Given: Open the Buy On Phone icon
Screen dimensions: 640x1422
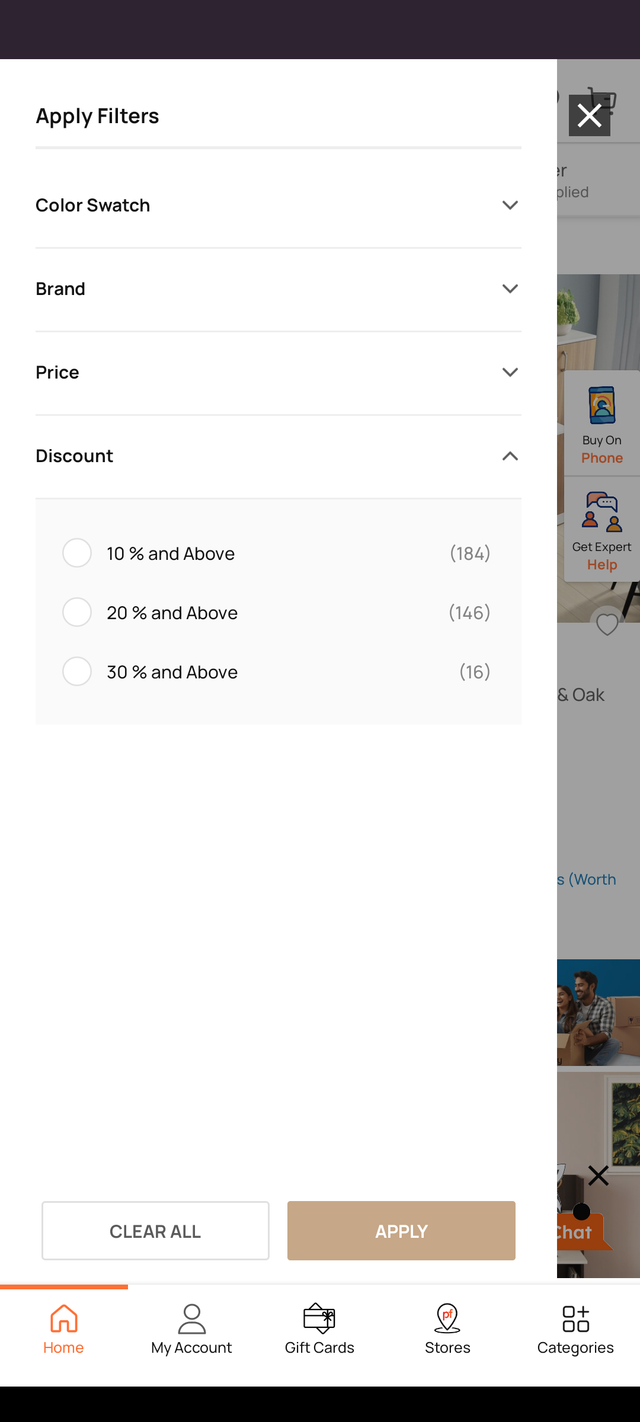Looking at the screenshot, I should tap(602, 407).
